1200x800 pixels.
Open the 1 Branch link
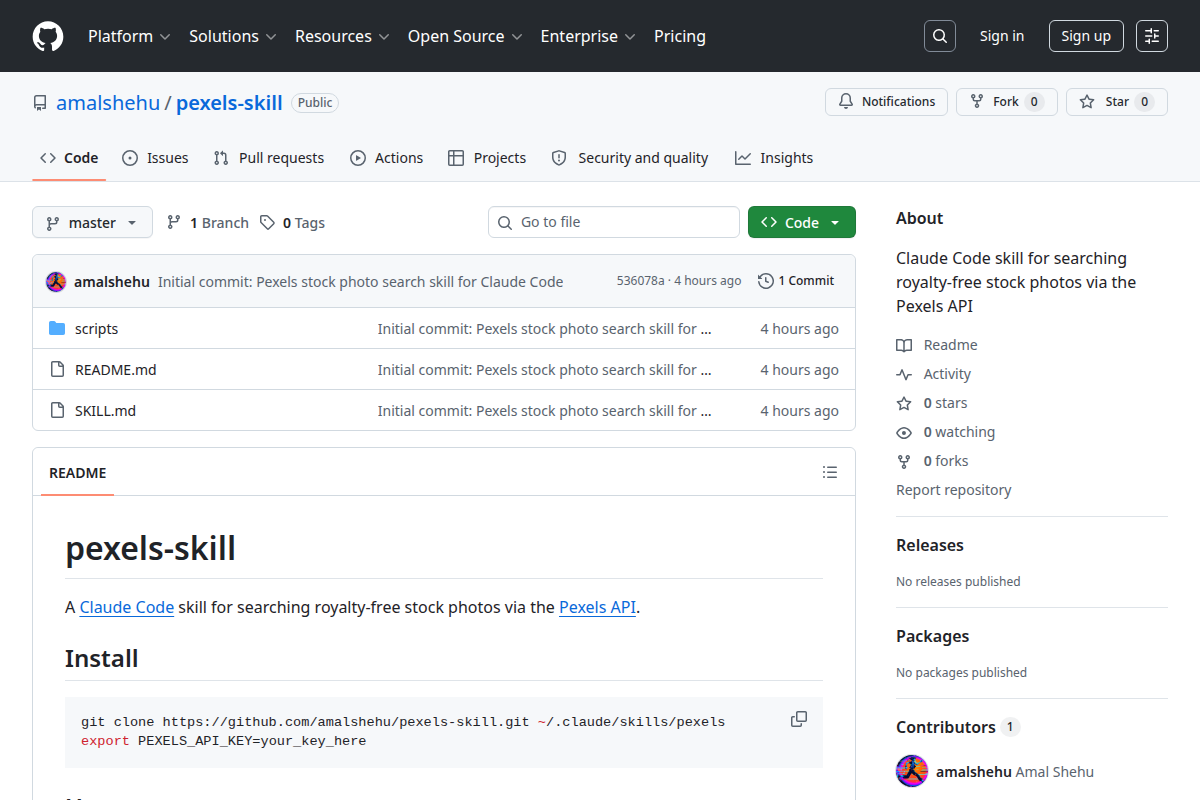(207, 222)
